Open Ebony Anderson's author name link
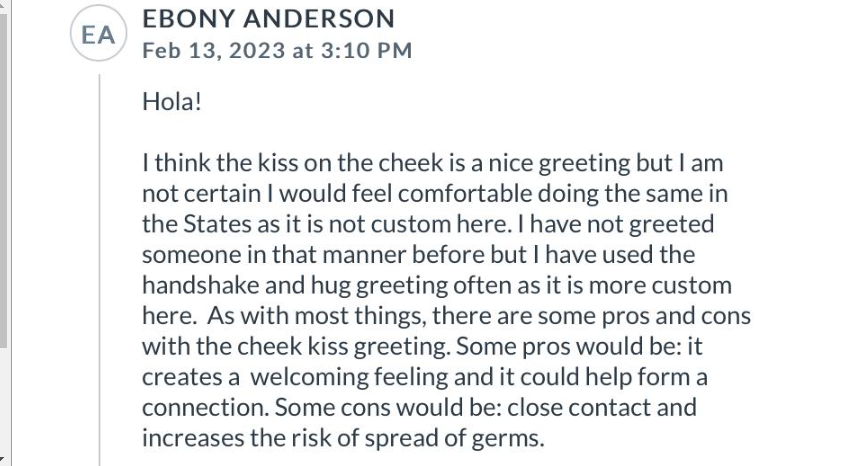Screen dimensions: 852x466 [x=268, y=18]
